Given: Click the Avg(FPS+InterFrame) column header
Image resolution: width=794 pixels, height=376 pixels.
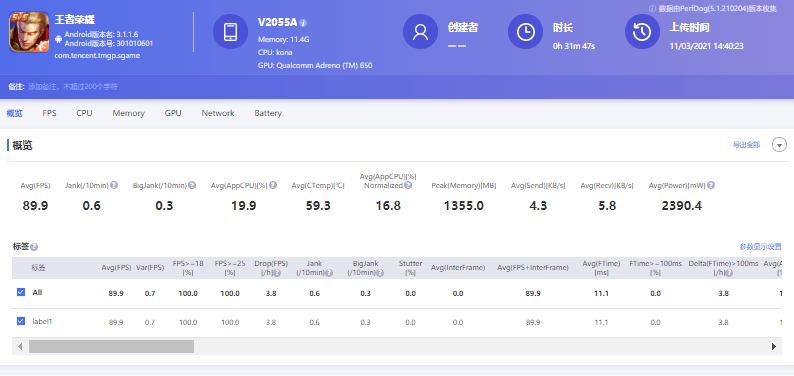Looking at the screenshot, I should coord(533,268).
